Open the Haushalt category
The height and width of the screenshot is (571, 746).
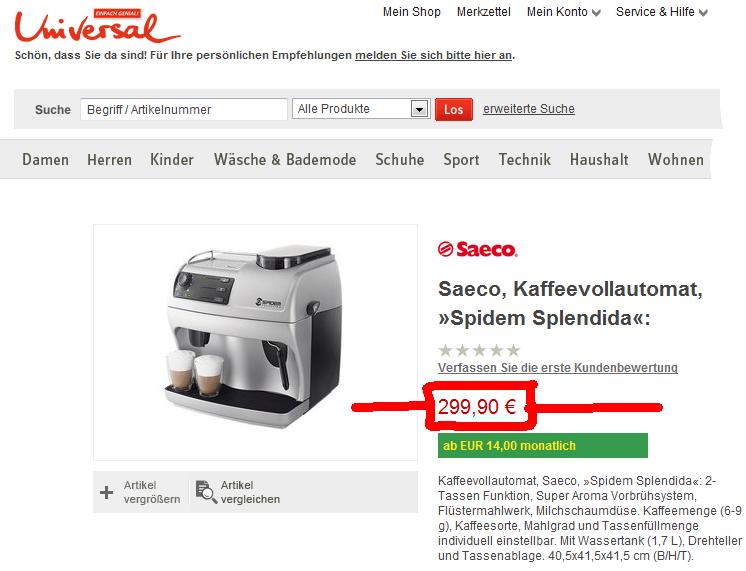coord(599,159)
